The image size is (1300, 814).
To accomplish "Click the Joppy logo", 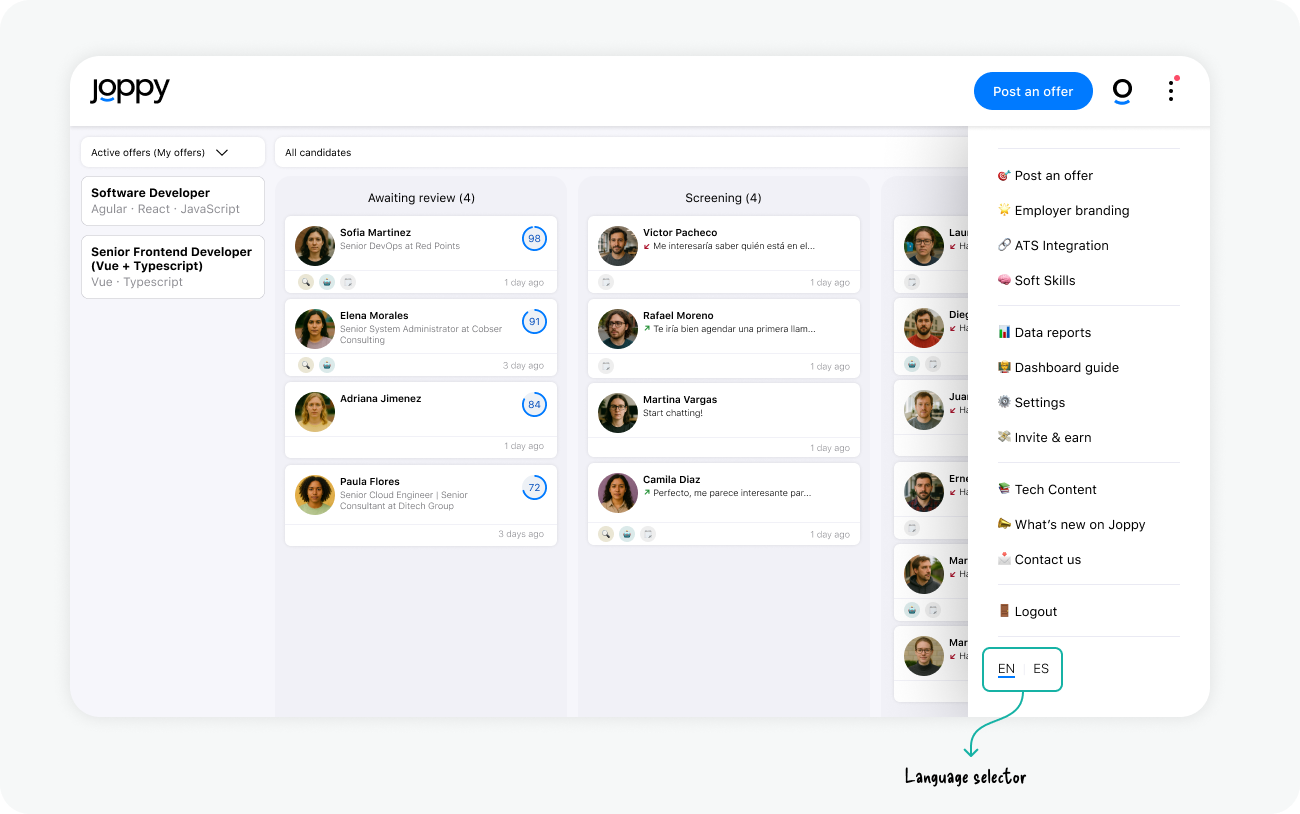I will 130,91.
